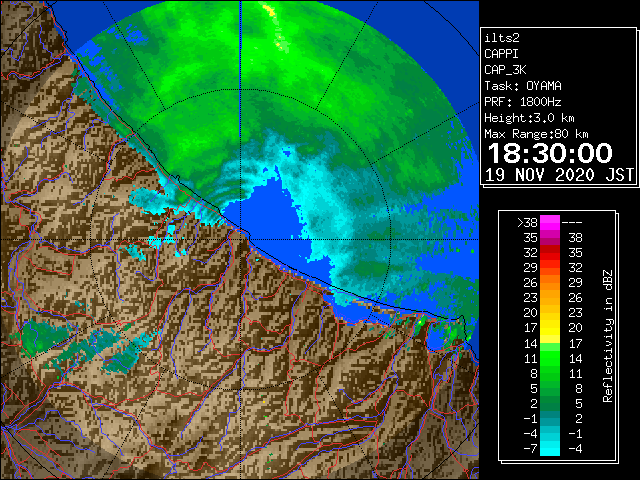Select the "---" legend upper-bound label
Viewport: 640px width, 480px height.
click(572, 222)
